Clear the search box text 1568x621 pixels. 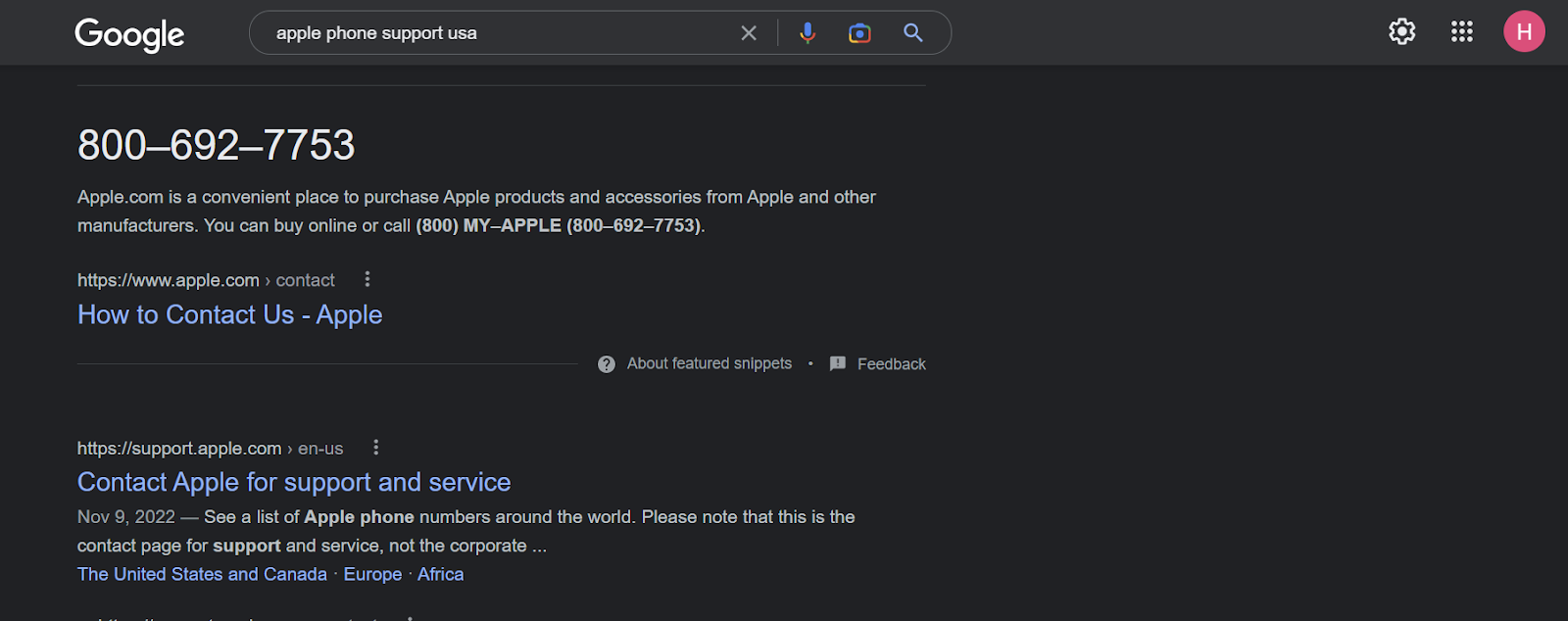(749, 33)
